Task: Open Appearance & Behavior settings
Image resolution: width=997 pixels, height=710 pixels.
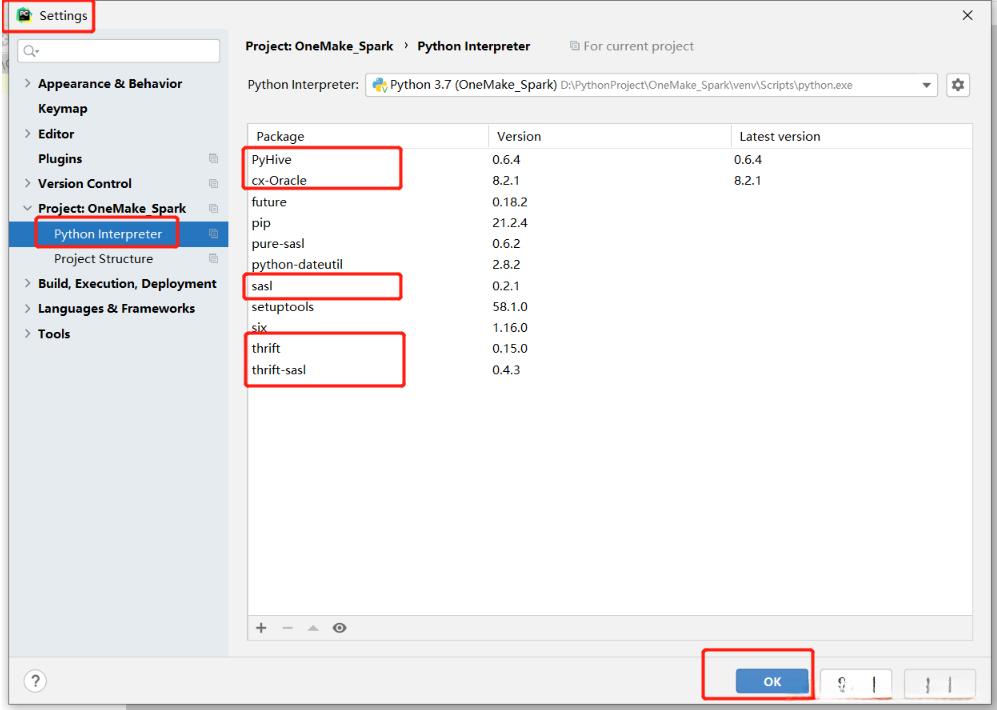Action: tap(110, 84)
